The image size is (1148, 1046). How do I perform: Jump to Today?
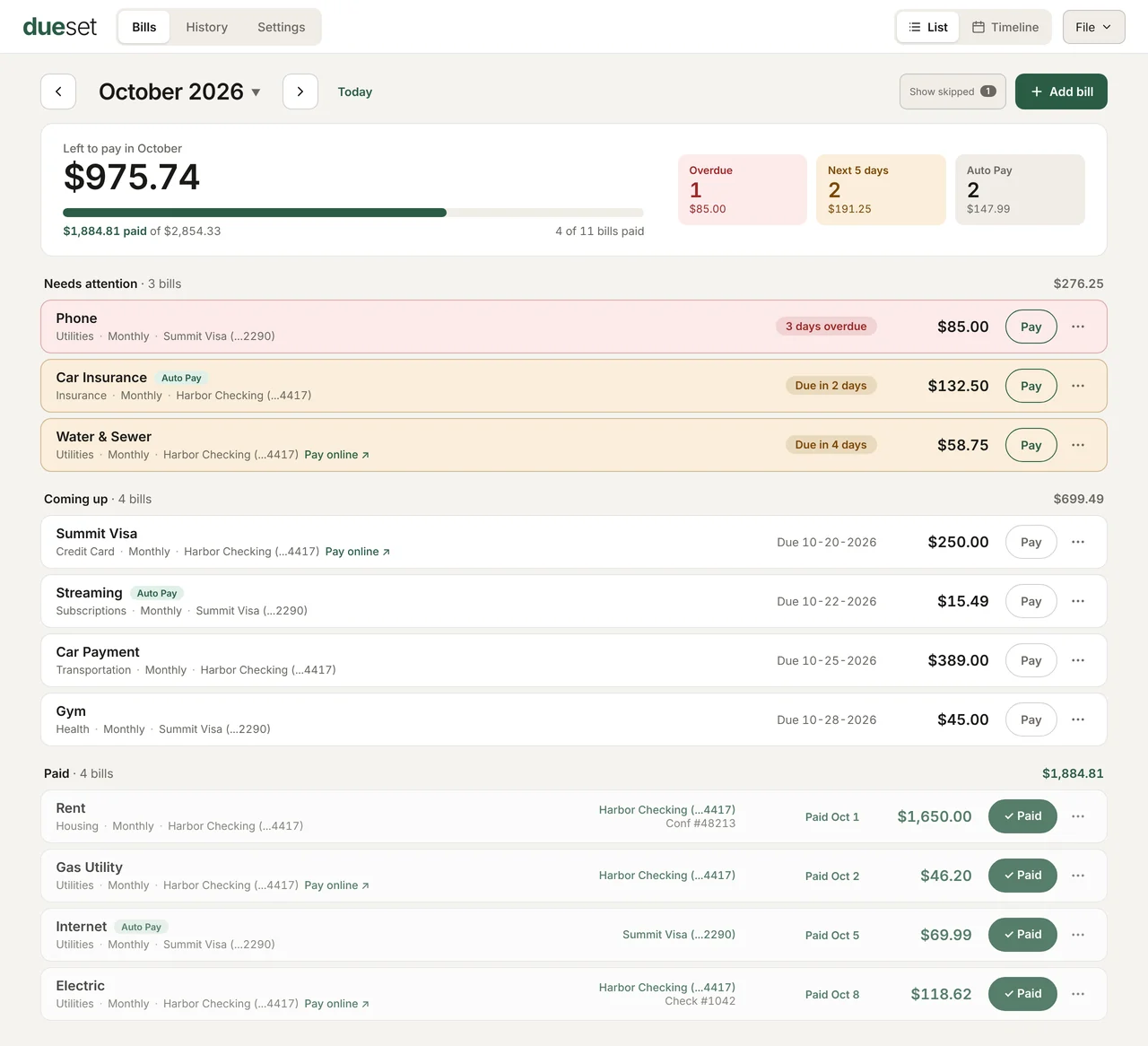click(355, 92)
